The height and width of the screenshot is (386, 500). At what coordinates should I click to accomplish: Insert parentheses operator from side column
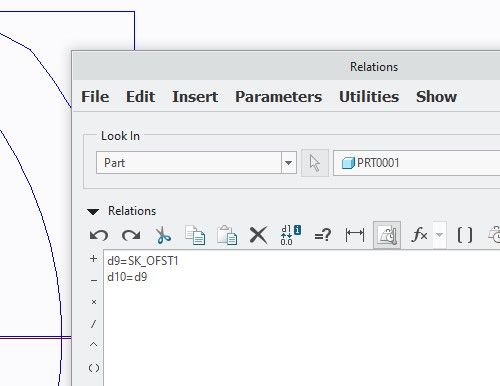94,368
